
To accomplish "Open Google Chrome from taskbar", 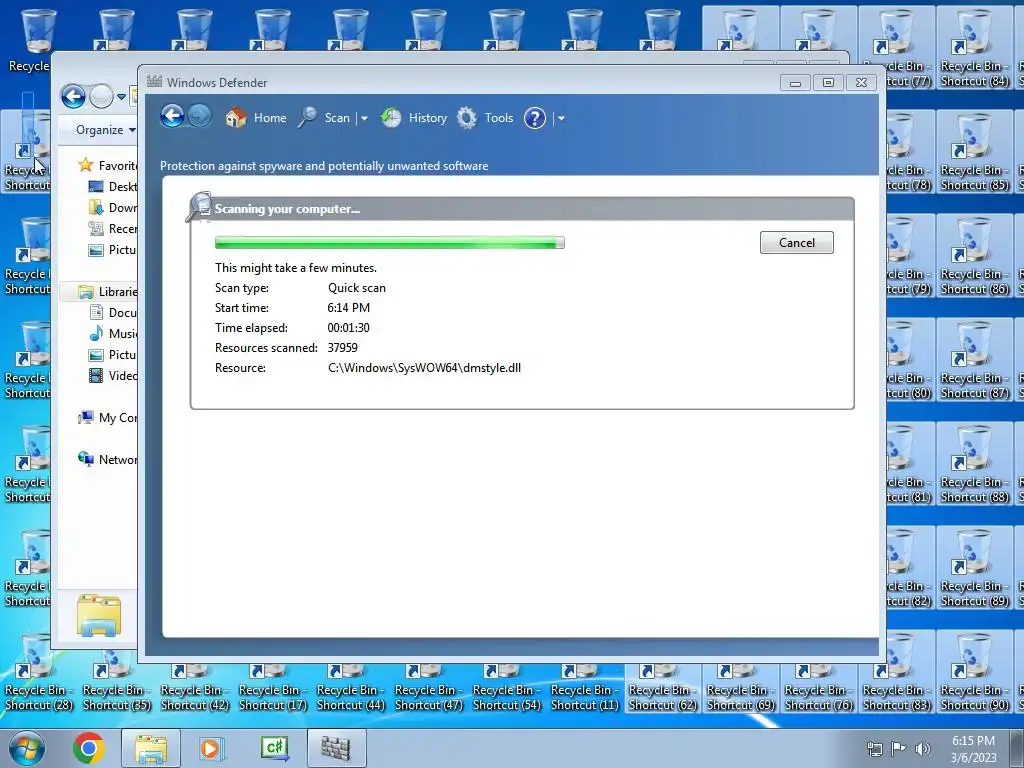I will click(89, 748).
